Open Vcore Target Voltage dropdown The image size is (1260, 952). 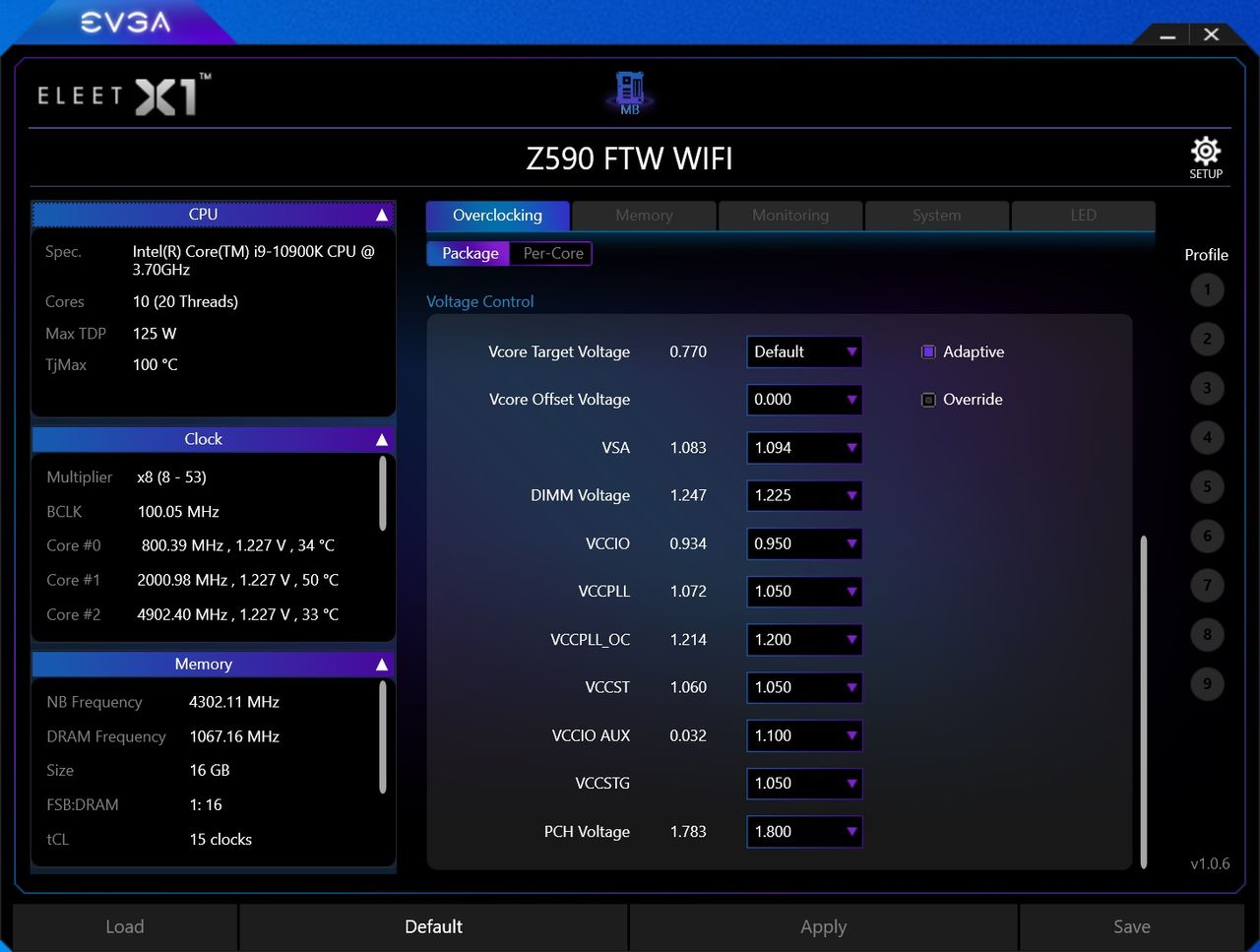pyautogui.click(x=804, y=351)
